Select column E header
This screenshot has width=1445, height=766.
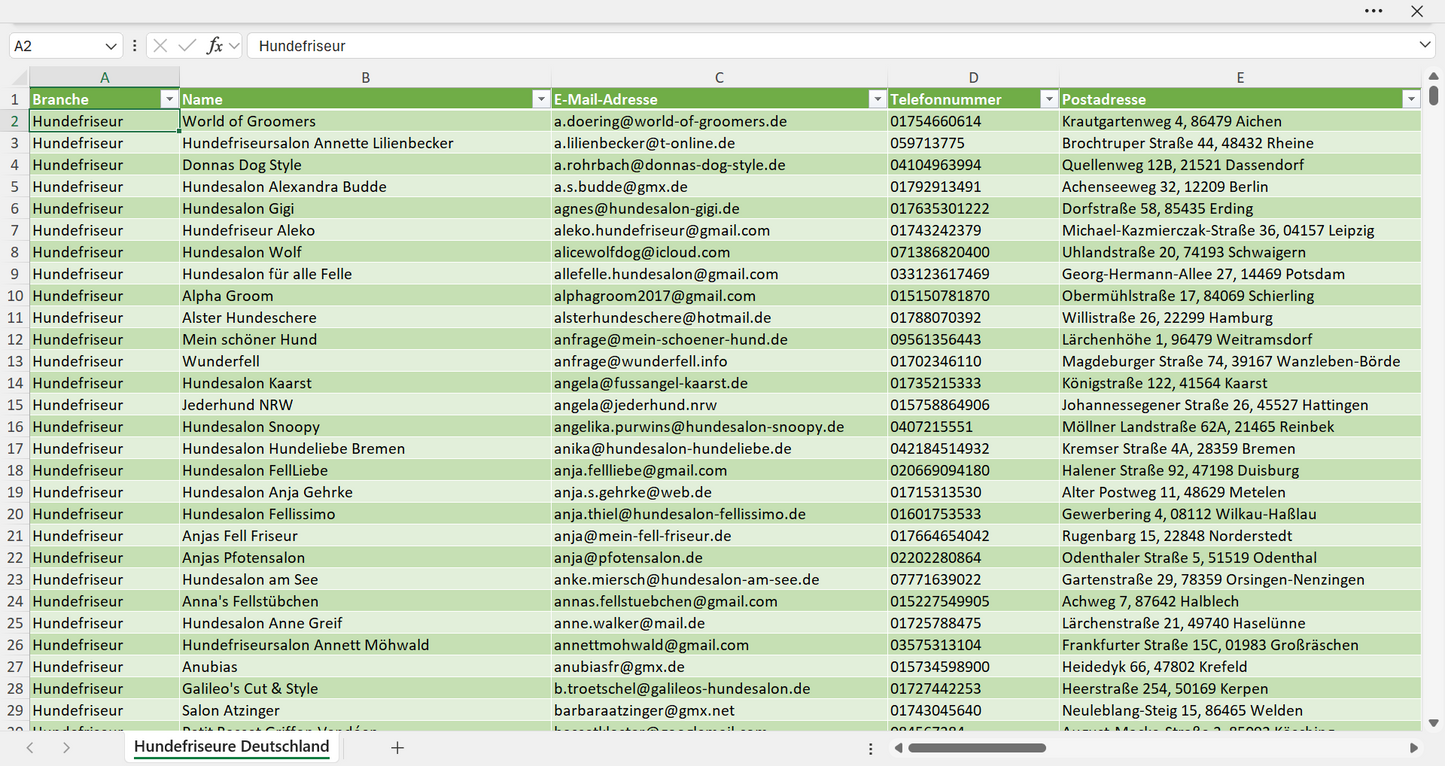(1240, 77)
